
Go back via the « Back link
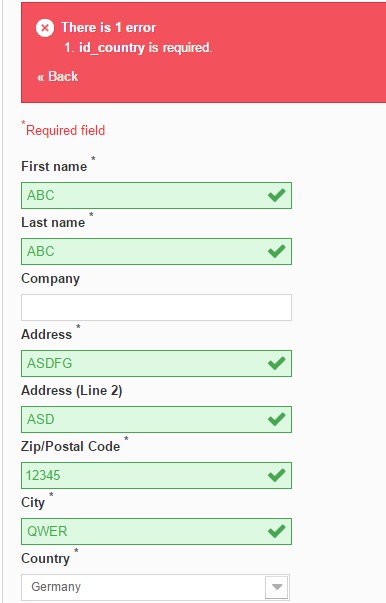coord(58,77)
